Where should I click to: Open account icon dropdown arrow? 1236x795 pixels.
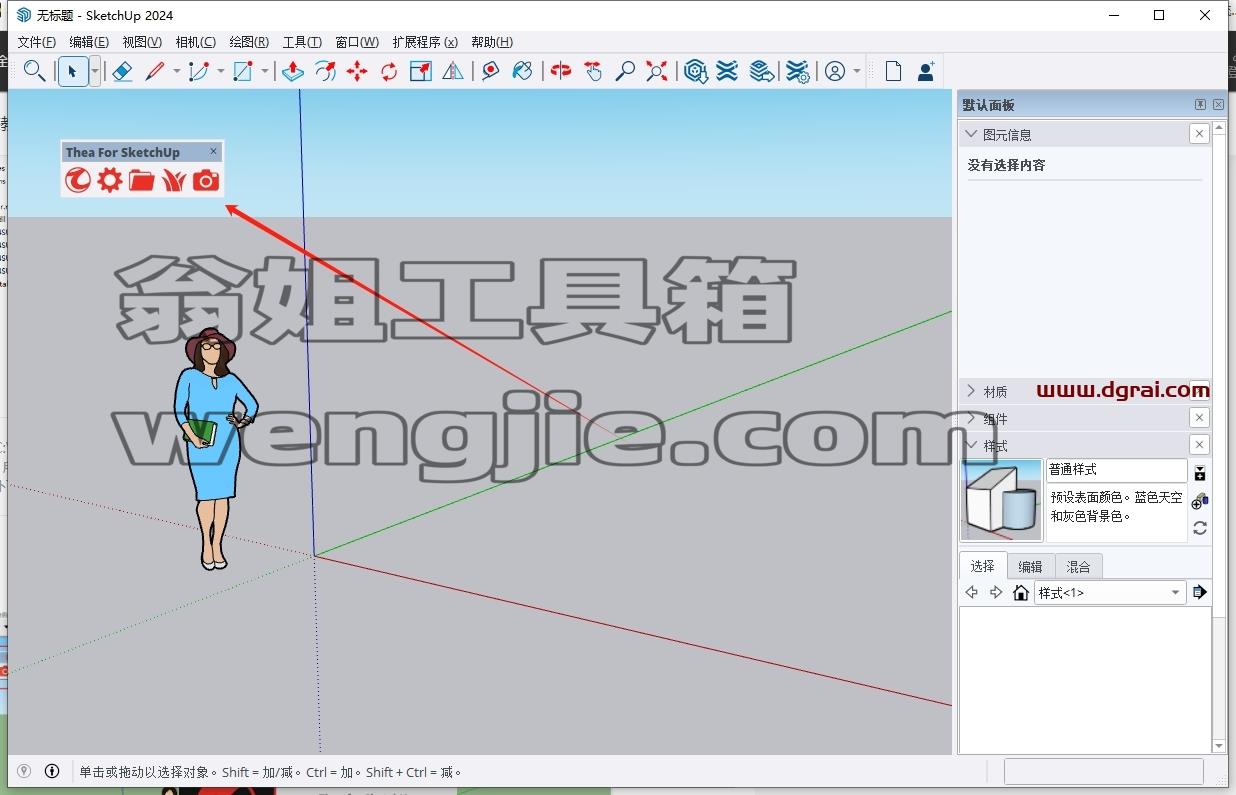coord(857,71)
